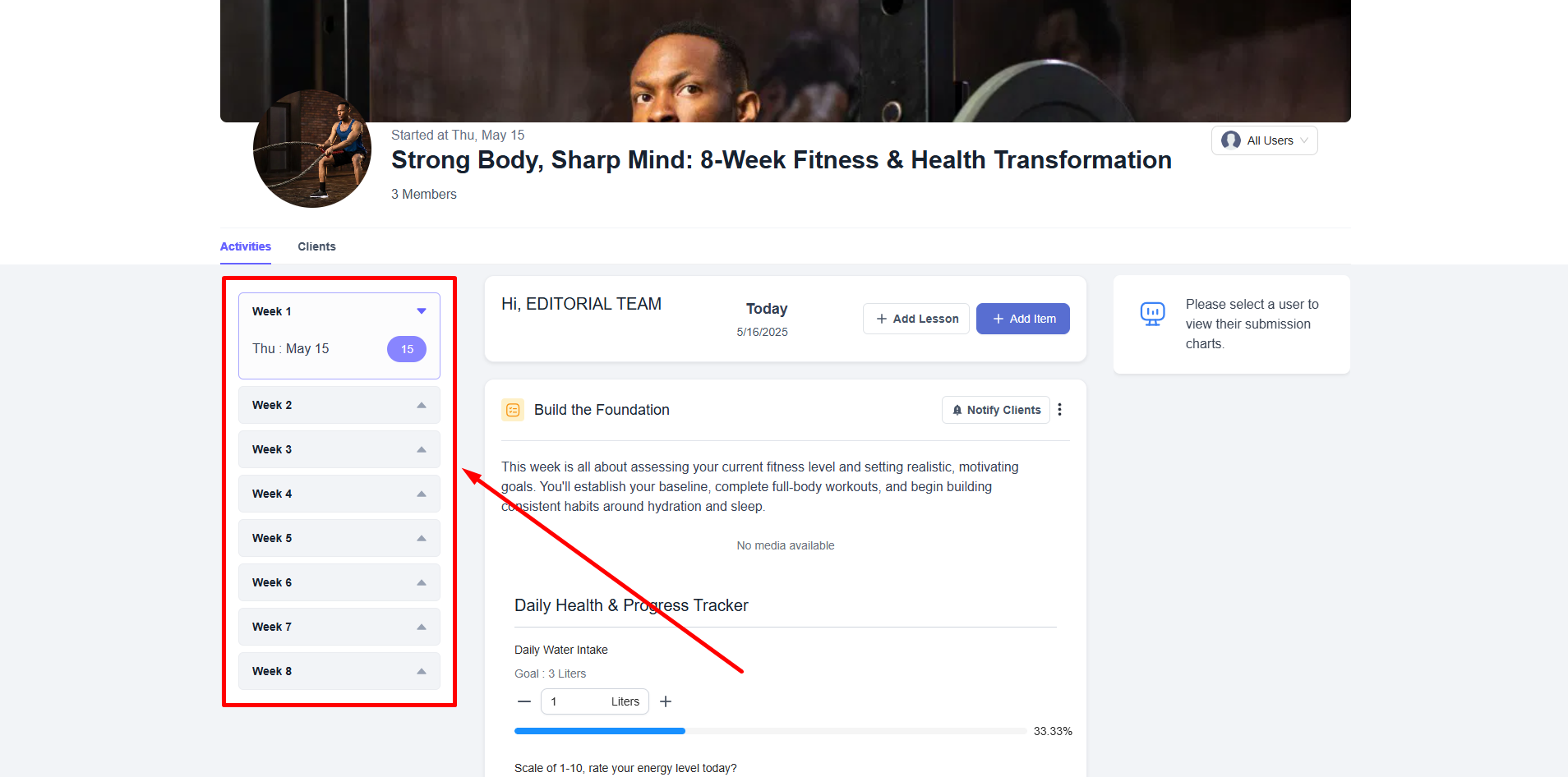Click the submission charts presentation icon

point(1152,314)
